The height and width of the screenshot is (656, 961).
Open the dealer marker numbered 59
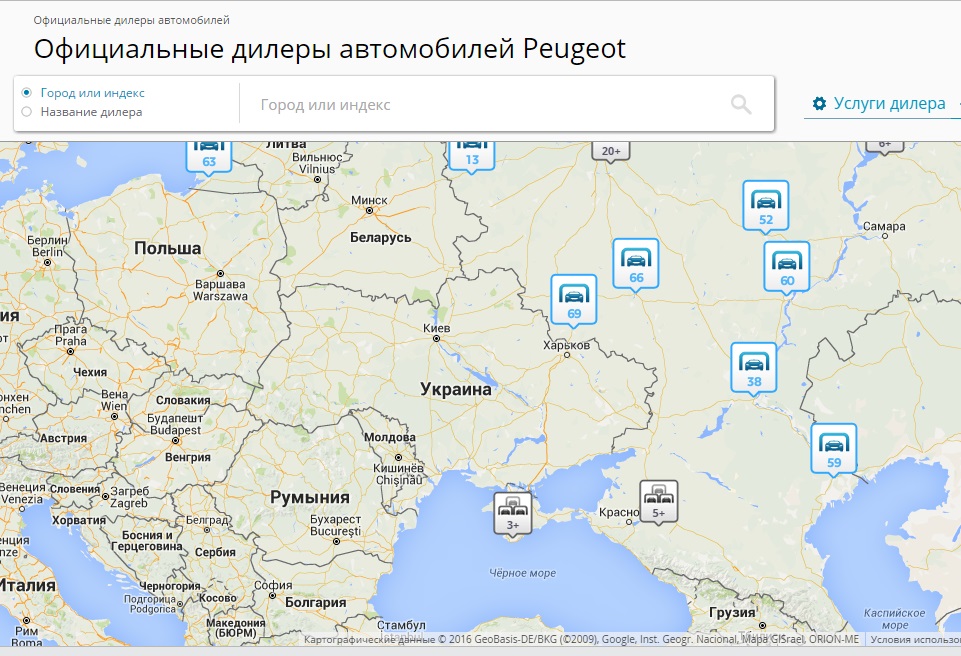(833, 448)
